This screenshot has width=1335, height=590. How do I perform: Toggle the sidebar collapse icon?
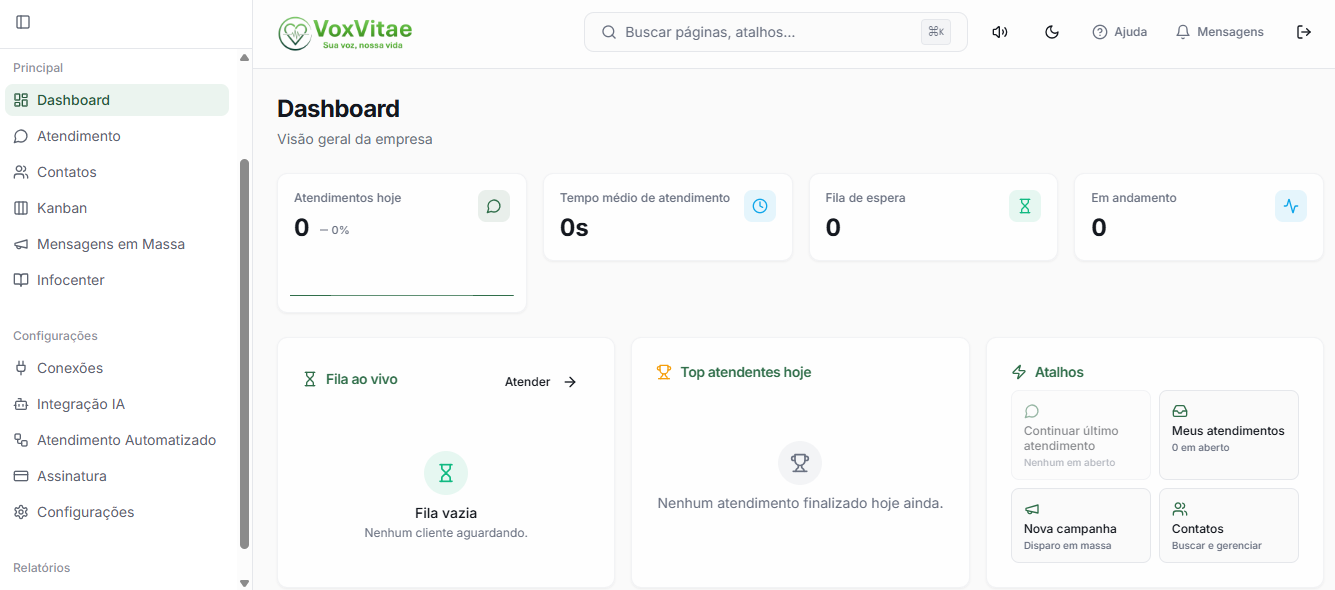(23, 22)
